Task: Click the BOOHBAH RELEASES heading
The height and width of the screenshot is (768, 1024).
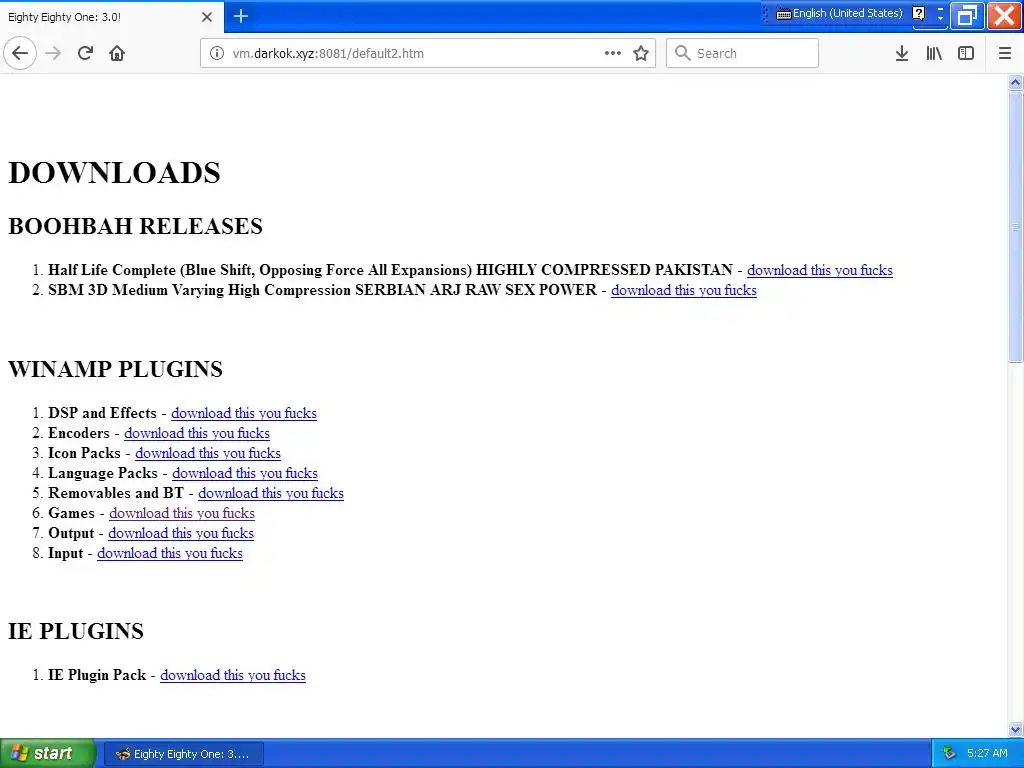Action: coord(135,226)
